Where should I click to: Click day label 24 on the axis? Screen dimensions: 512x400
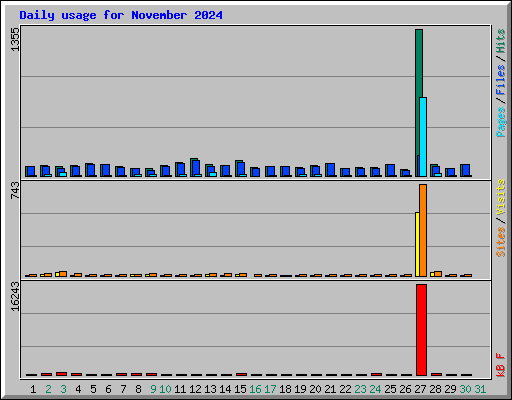(375, 389)
